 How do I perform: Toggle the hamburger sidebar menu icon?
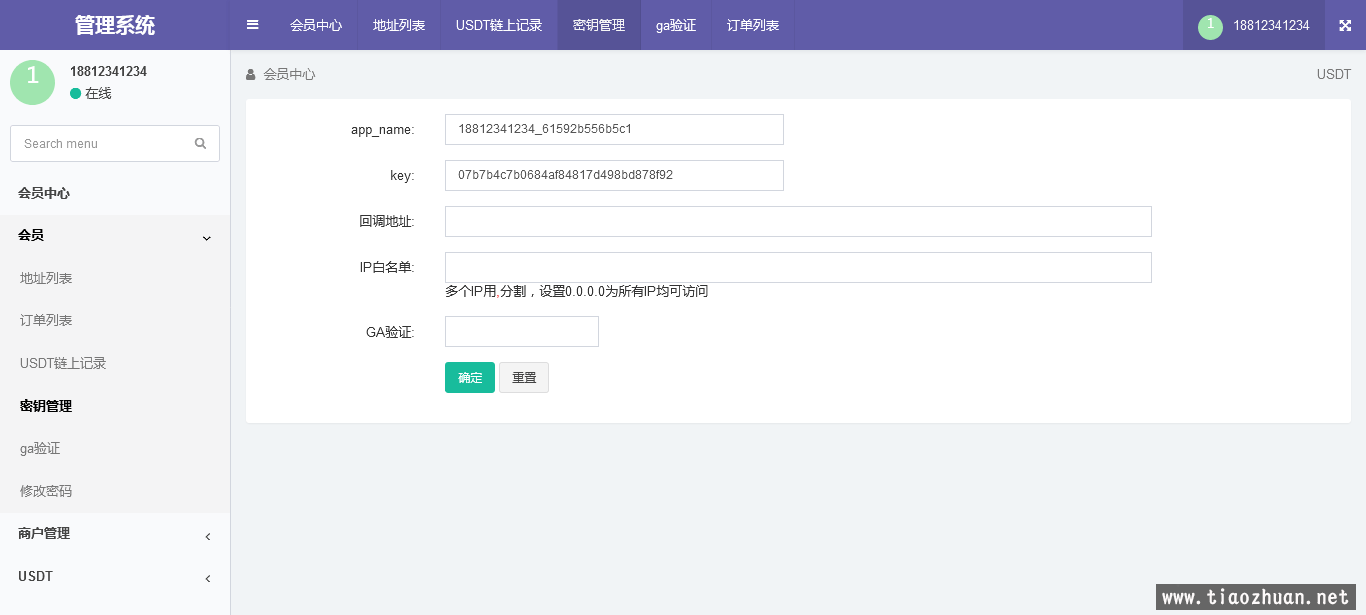click(x=253, y=25)
